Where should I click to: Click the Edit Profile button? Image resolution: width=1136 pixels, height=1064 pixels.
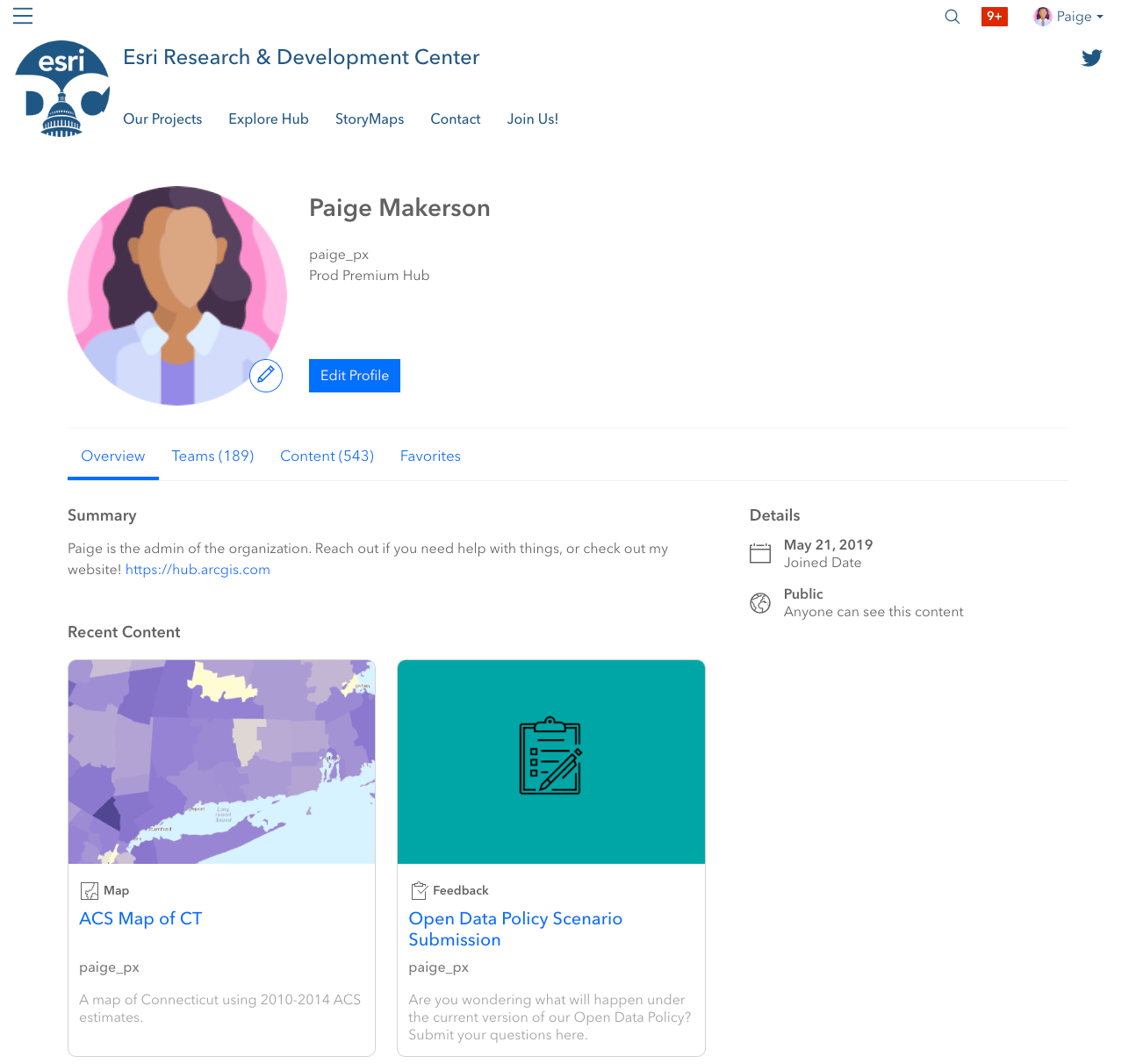pos(355,376)
